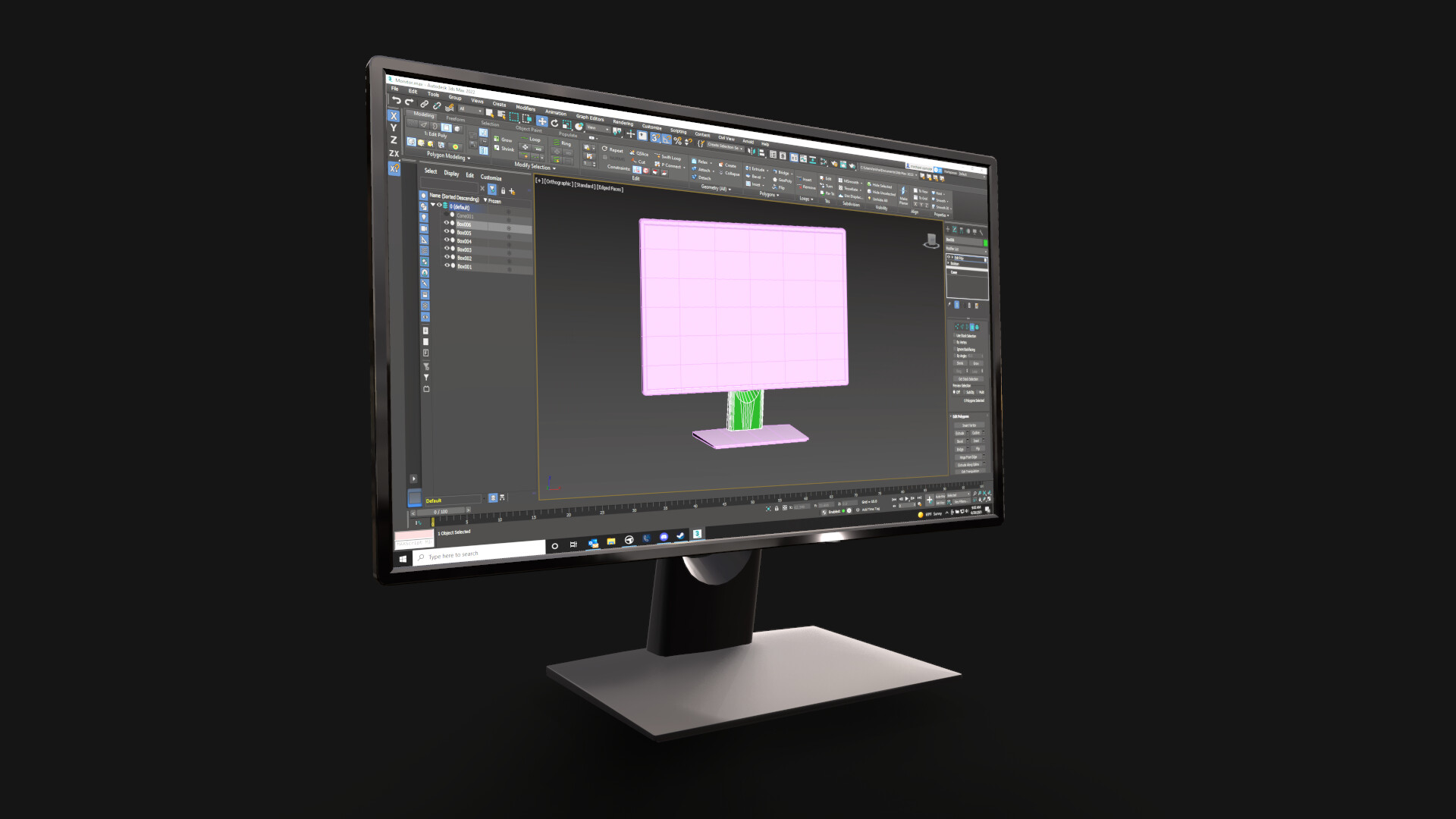Select the QSlice tool in the Edit panel

click(639, 154)
